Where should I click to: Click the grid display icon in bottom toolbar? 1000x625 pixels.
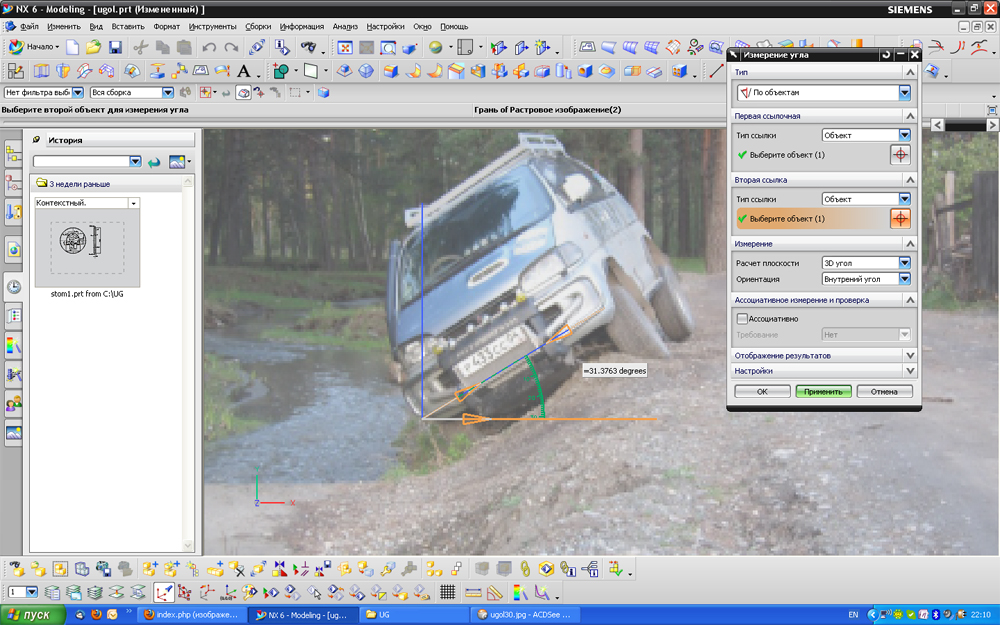448,592
